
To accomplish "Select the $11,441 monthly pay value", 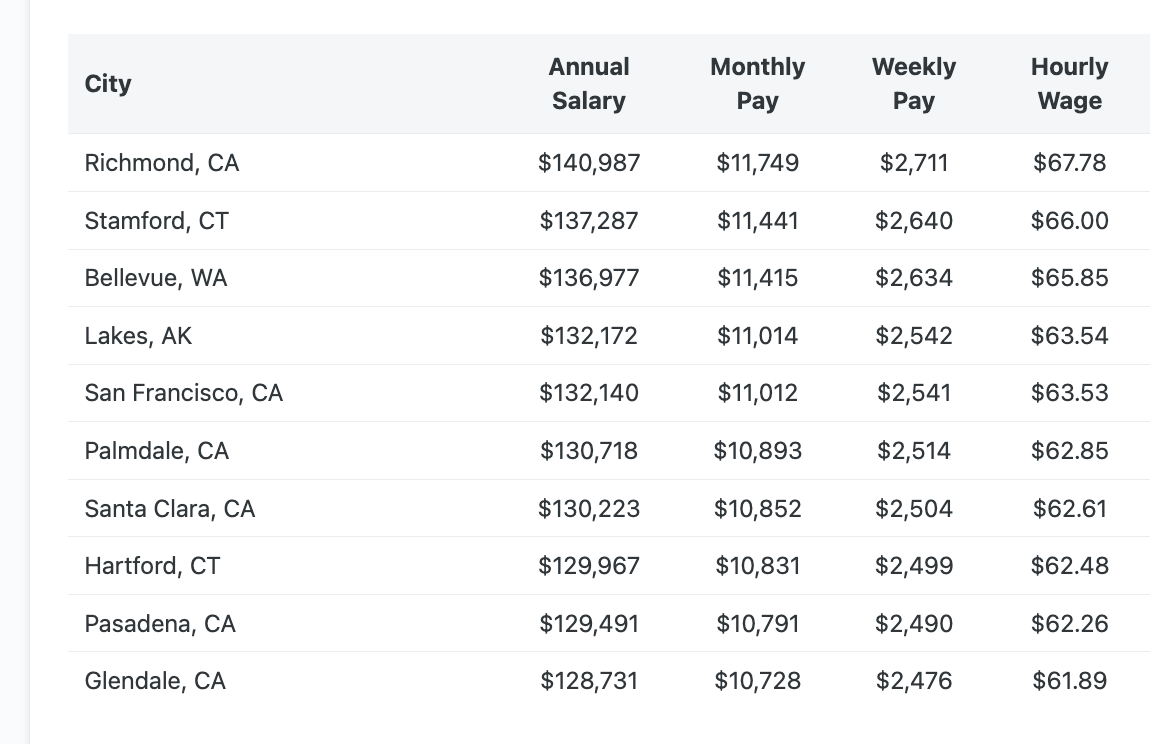I will click(757, 221).
